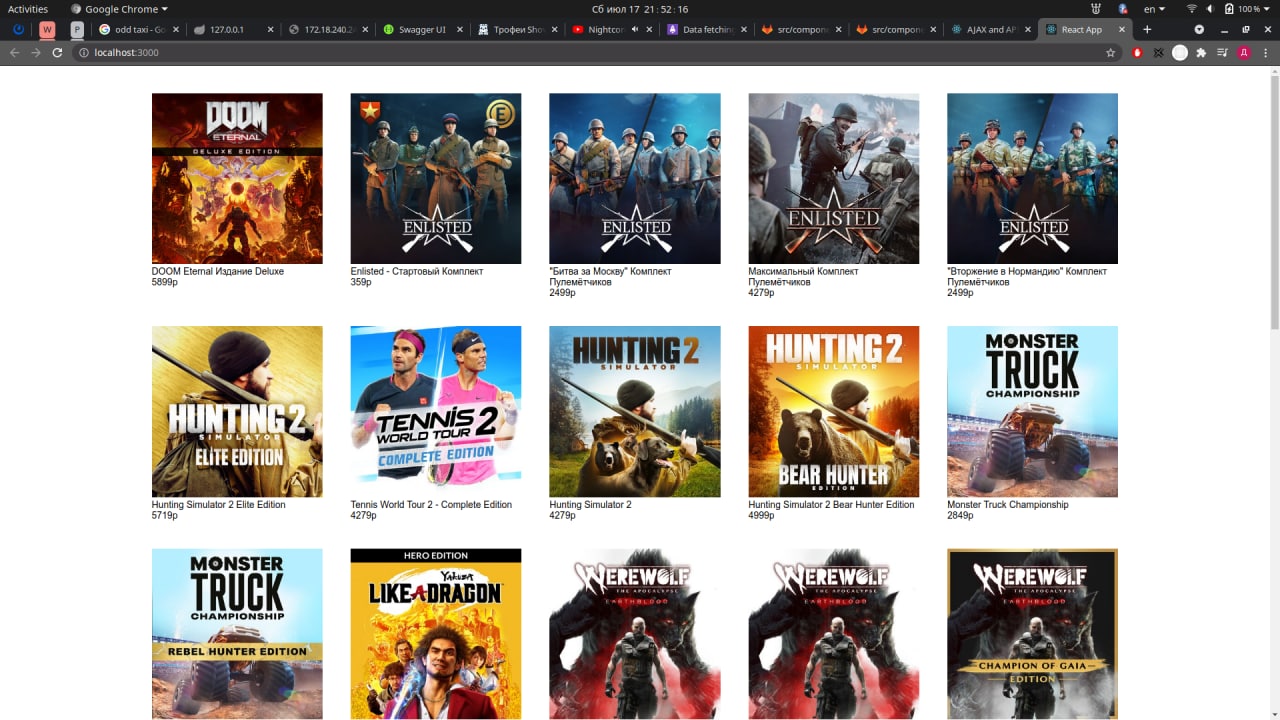
Task: Open the DOOM Eternal Deluxe cover
Action: coord(237,178)
